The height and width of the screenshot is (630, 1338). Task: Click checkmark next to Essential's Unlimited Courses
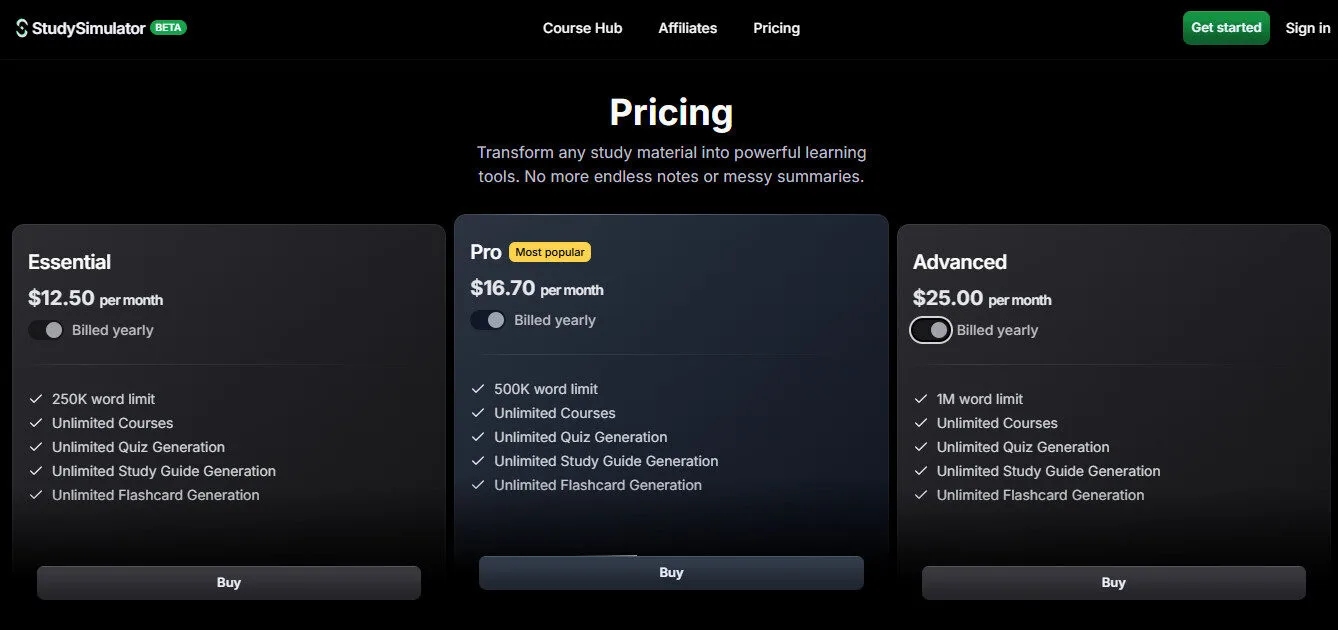pyautogui.click(x=36, y=423)
